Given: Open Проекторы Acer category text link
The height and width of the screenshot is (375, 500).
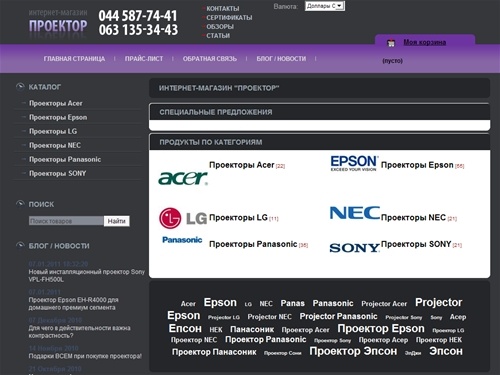Looking at the screenshot, I should point(242,165).
